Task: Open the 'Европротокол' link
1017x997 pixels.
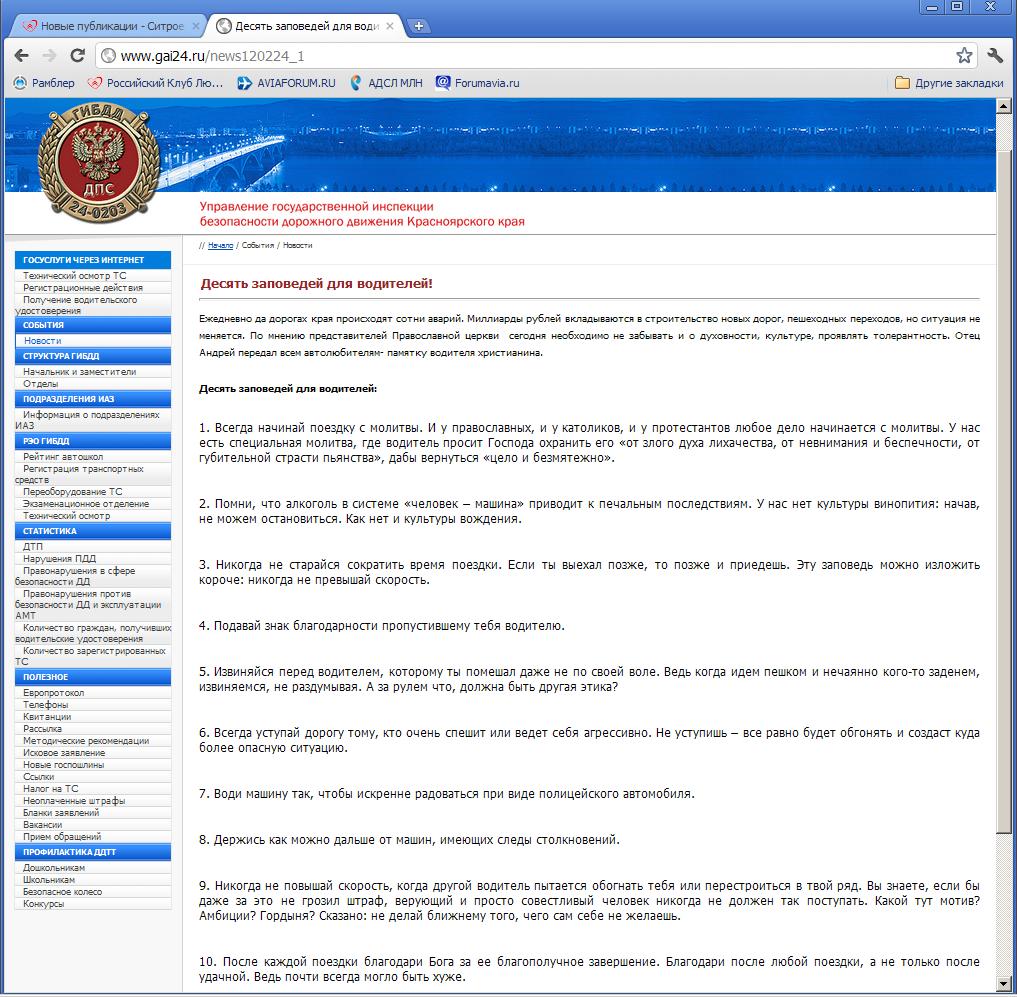Action: 54,693
